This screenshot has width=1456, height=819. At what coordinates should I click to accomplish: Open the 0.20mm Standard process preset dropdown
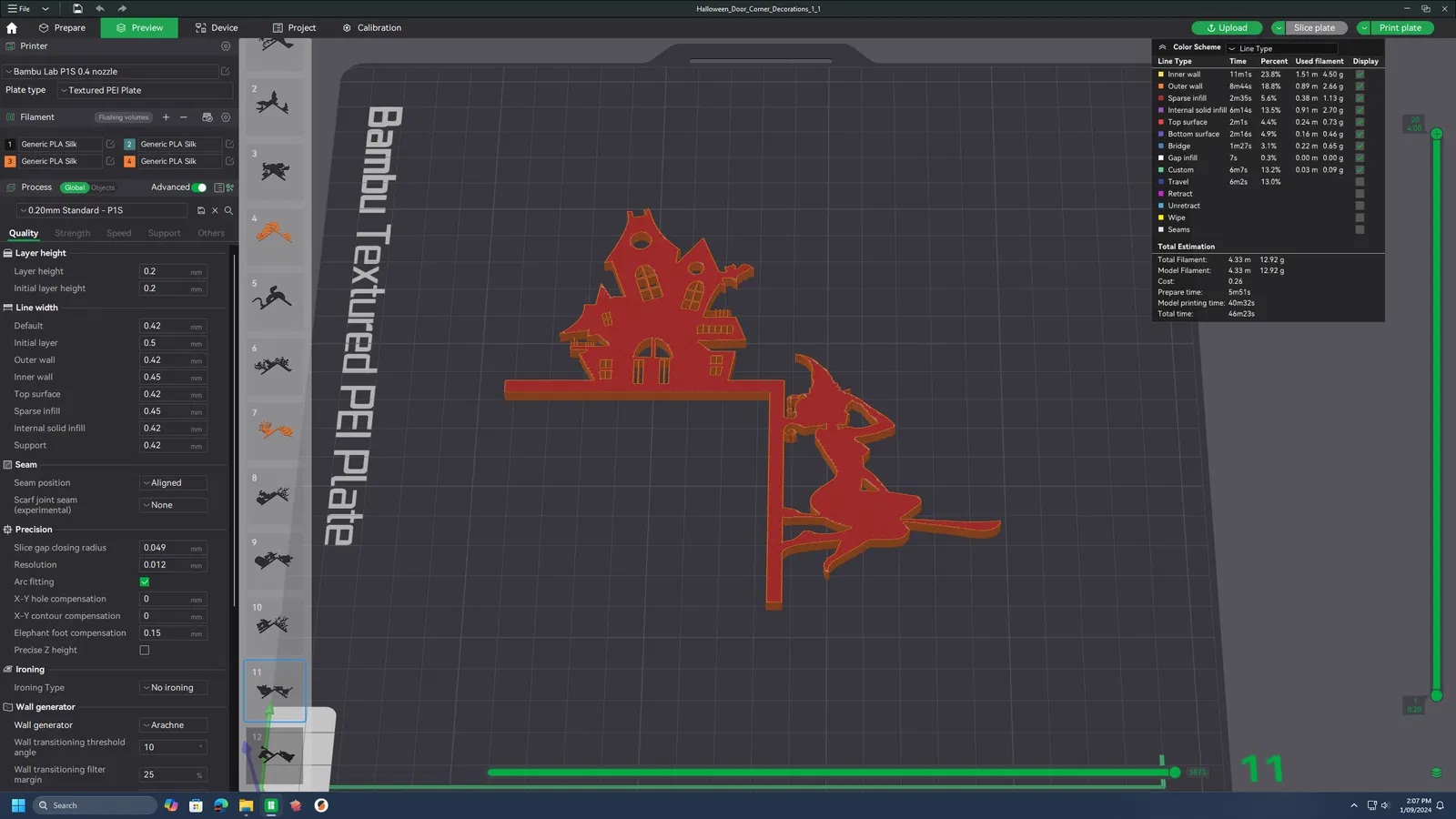[x=102, y=210]
